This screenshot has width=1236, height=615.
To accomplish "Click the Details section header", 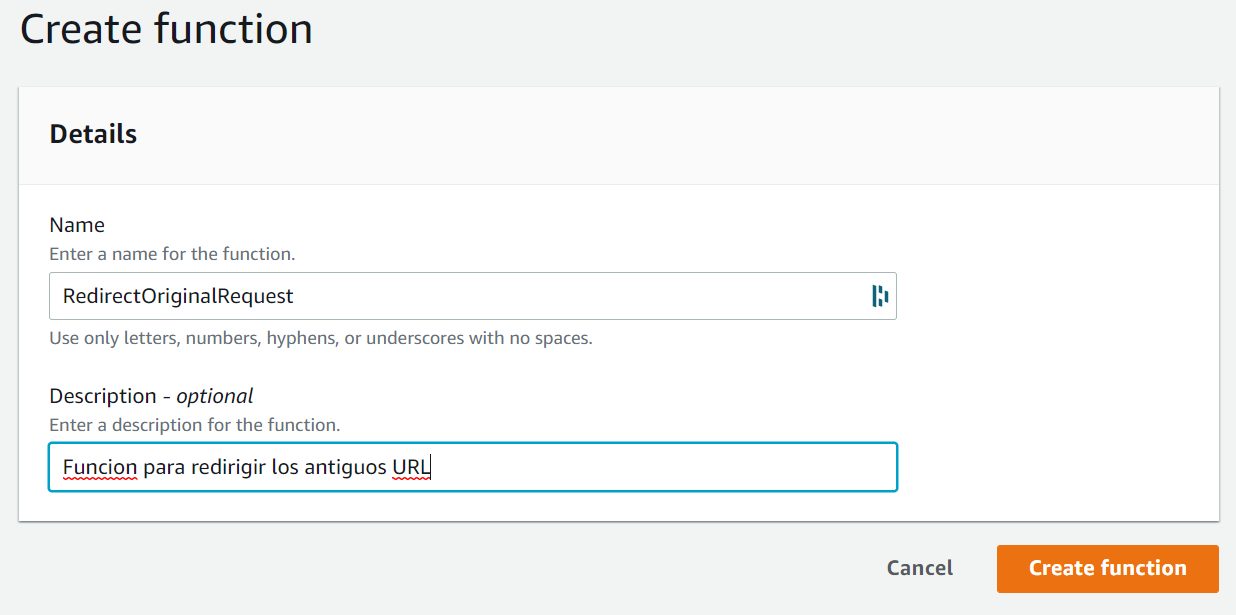I will coord(93,134).
